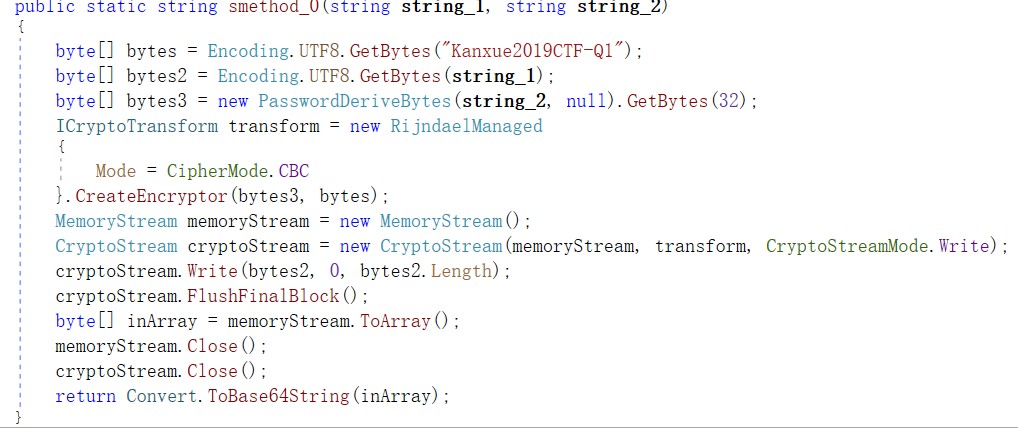The height and width of the screenshot is (428, 1018).
Task: Click the bytes3 variable declaration
Action: pyautogui.click(x=157, y=101)
